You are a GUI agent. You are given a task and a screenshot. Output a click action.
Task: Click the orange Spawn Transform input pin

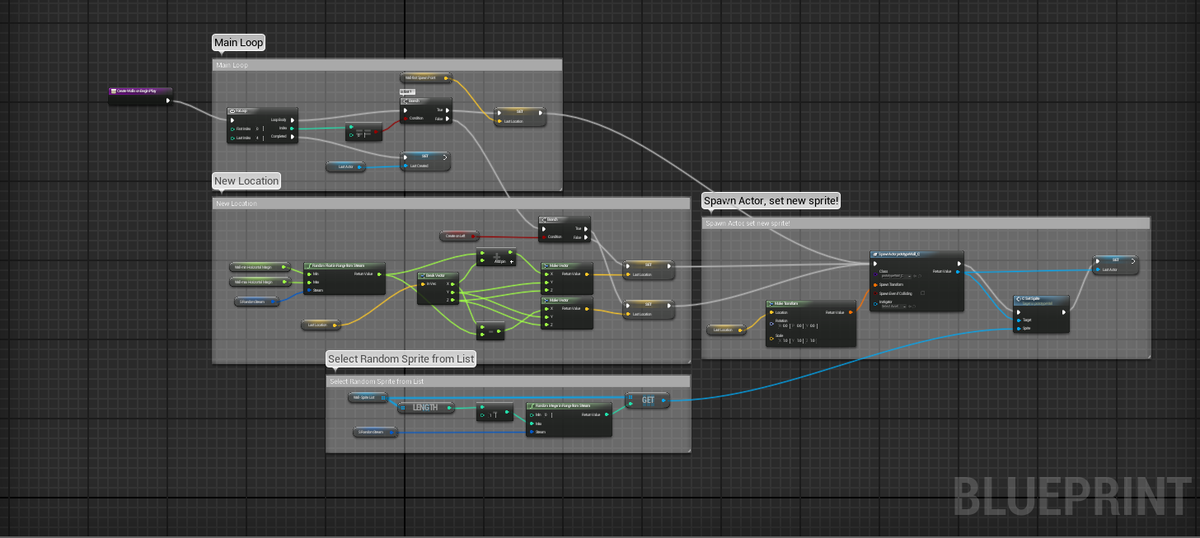875,285
